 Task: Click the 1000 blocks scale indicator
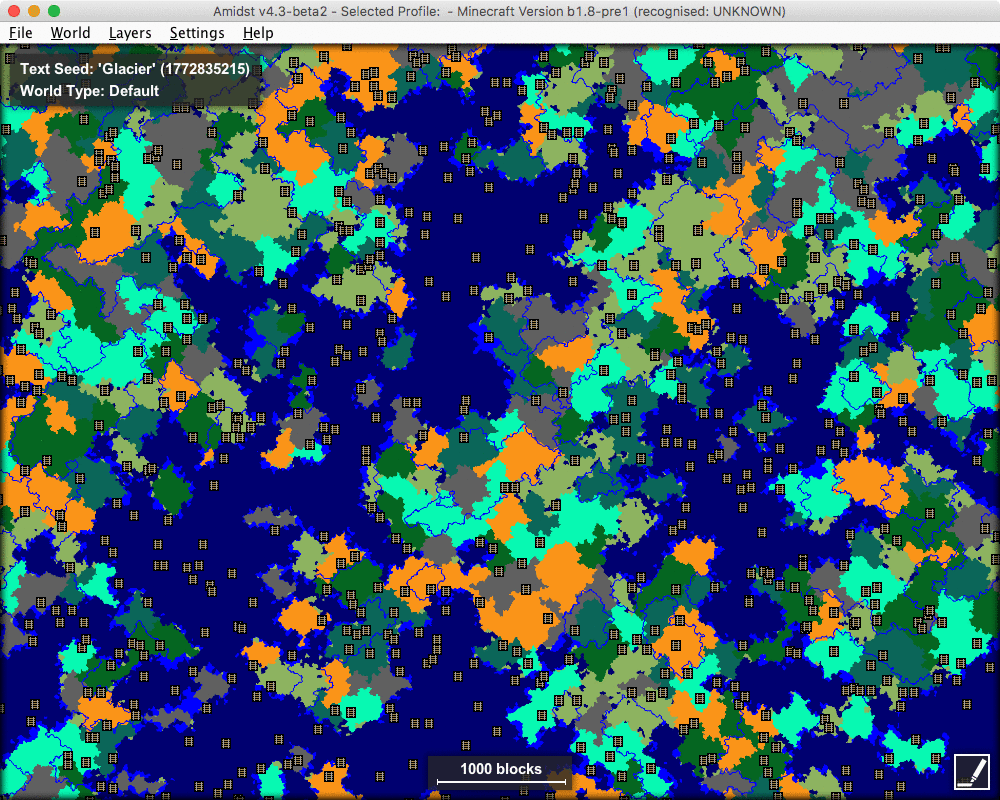501,773
